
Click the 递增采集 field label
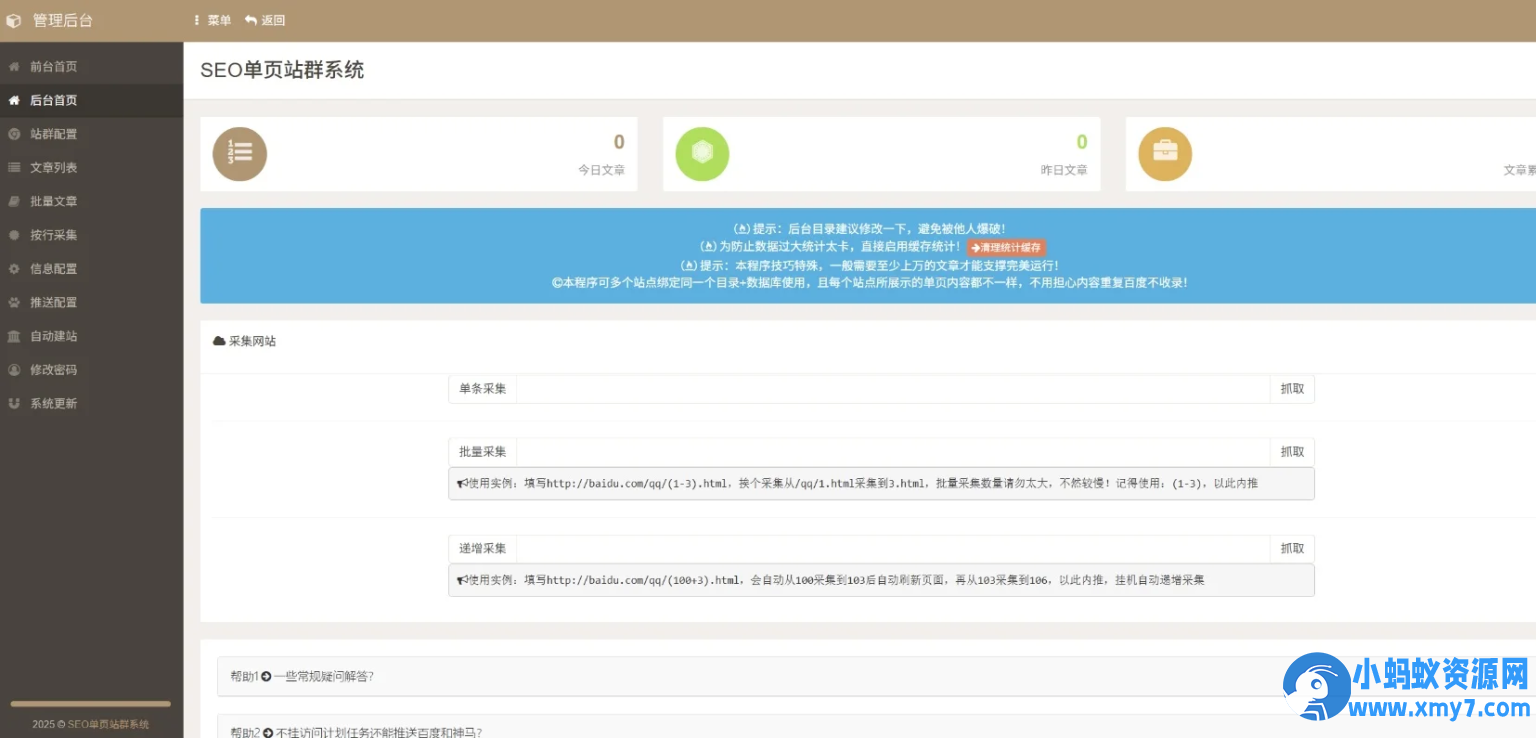click(x=483, y=549)
